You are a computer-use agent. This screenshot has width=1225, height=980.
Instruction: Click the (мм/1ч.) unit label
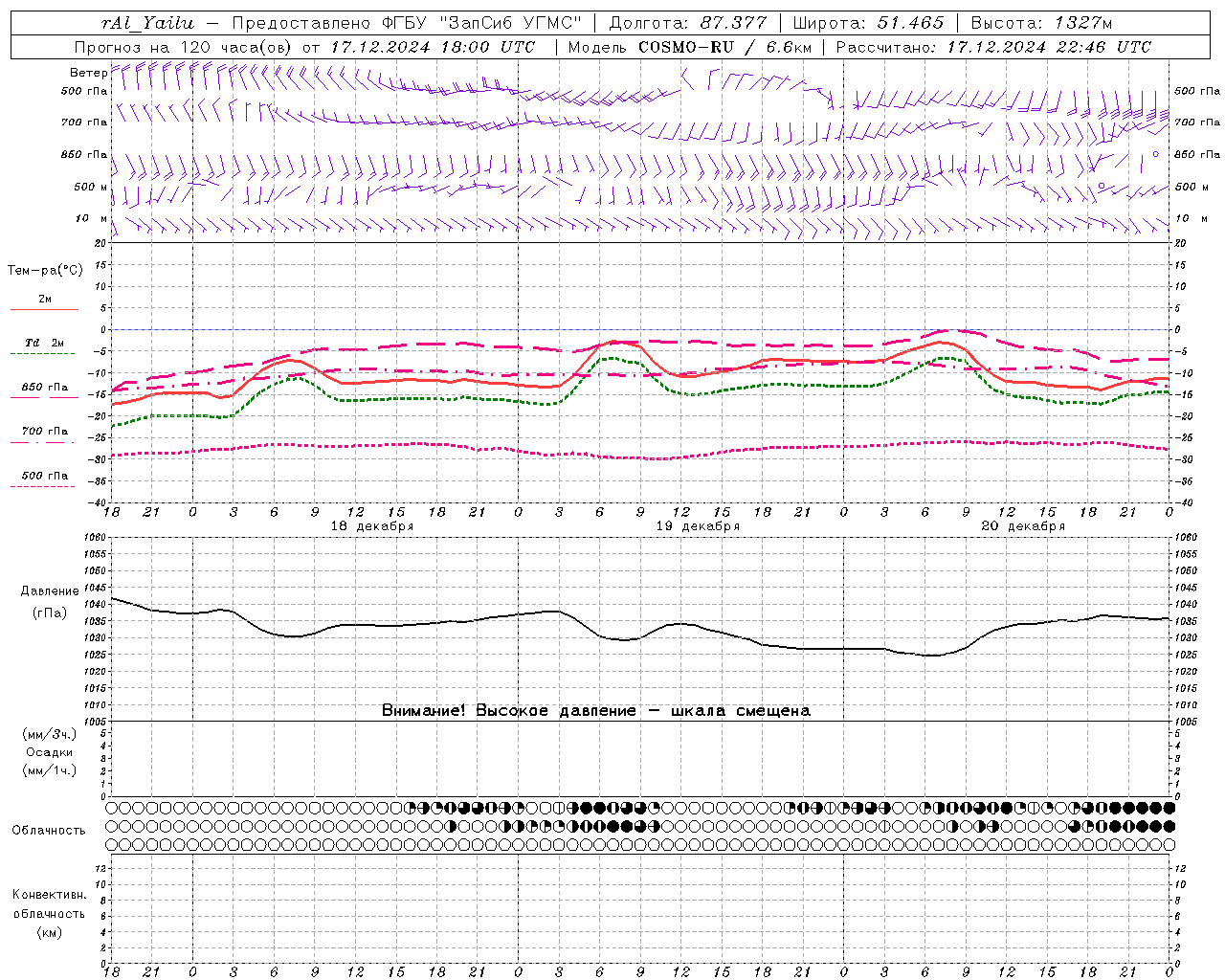click(x=49, y=770)
